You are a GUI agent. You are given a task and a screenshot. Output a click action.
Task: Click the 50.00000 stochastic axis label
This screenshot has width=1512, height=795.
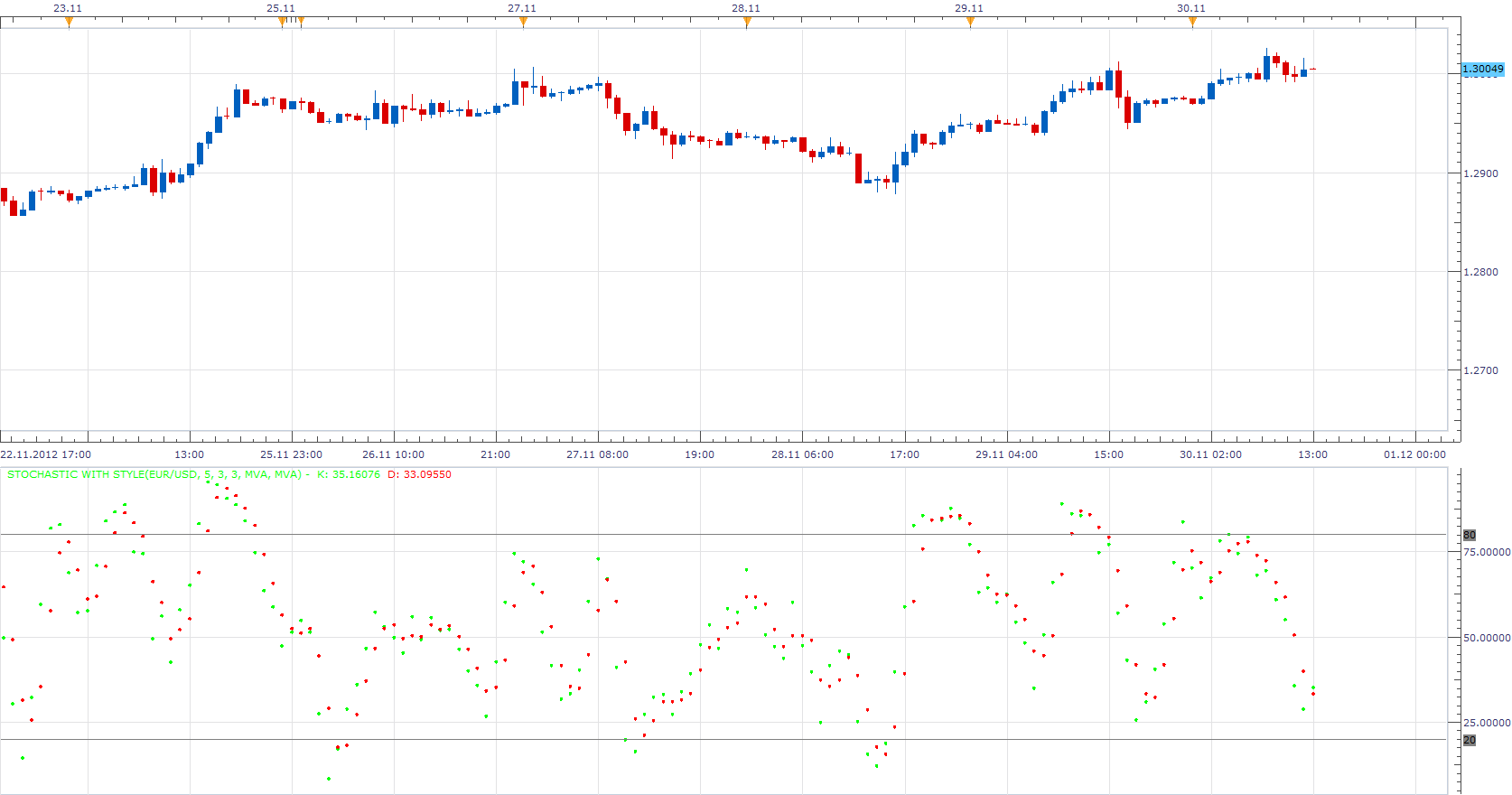pos(1487,638)
